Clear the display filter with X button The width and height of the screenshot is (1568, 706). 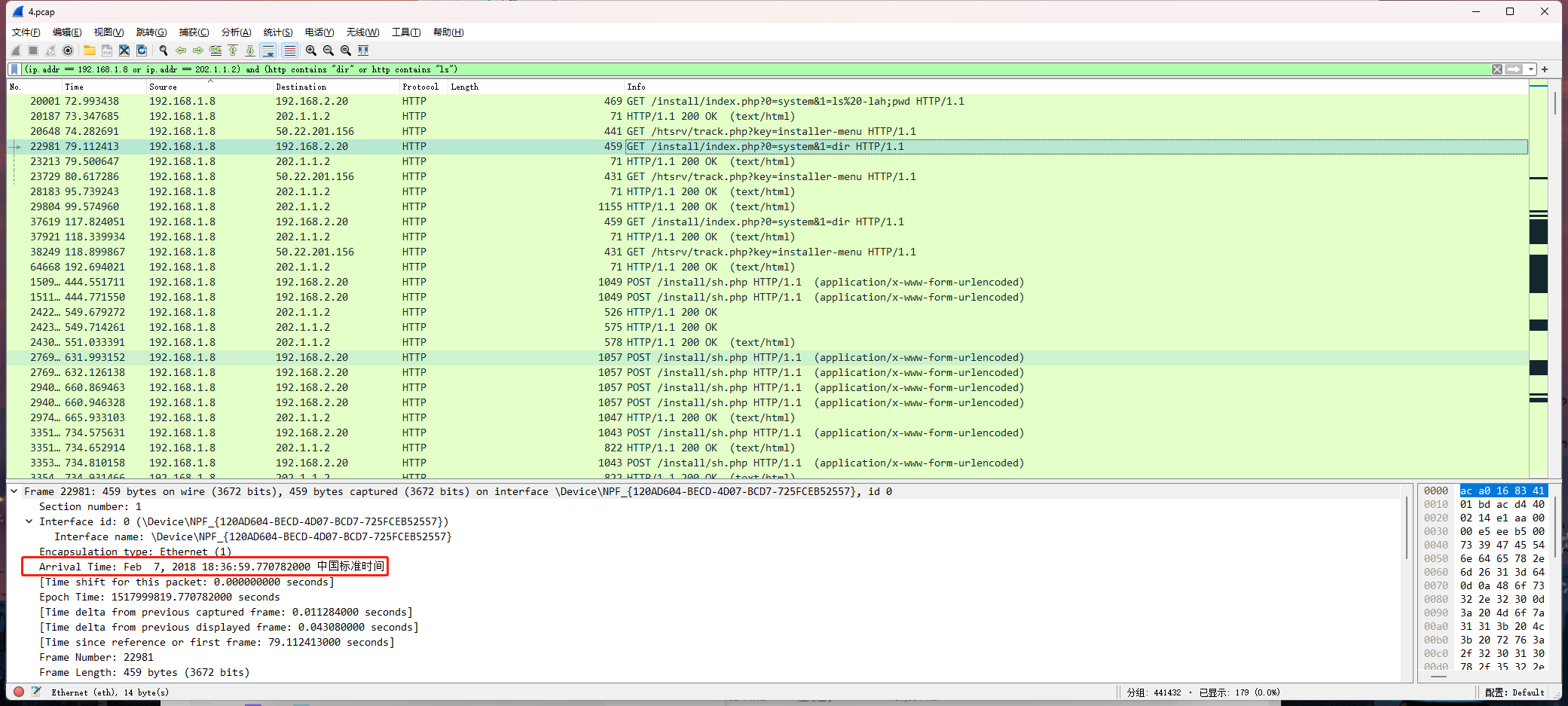[1497, 69]
